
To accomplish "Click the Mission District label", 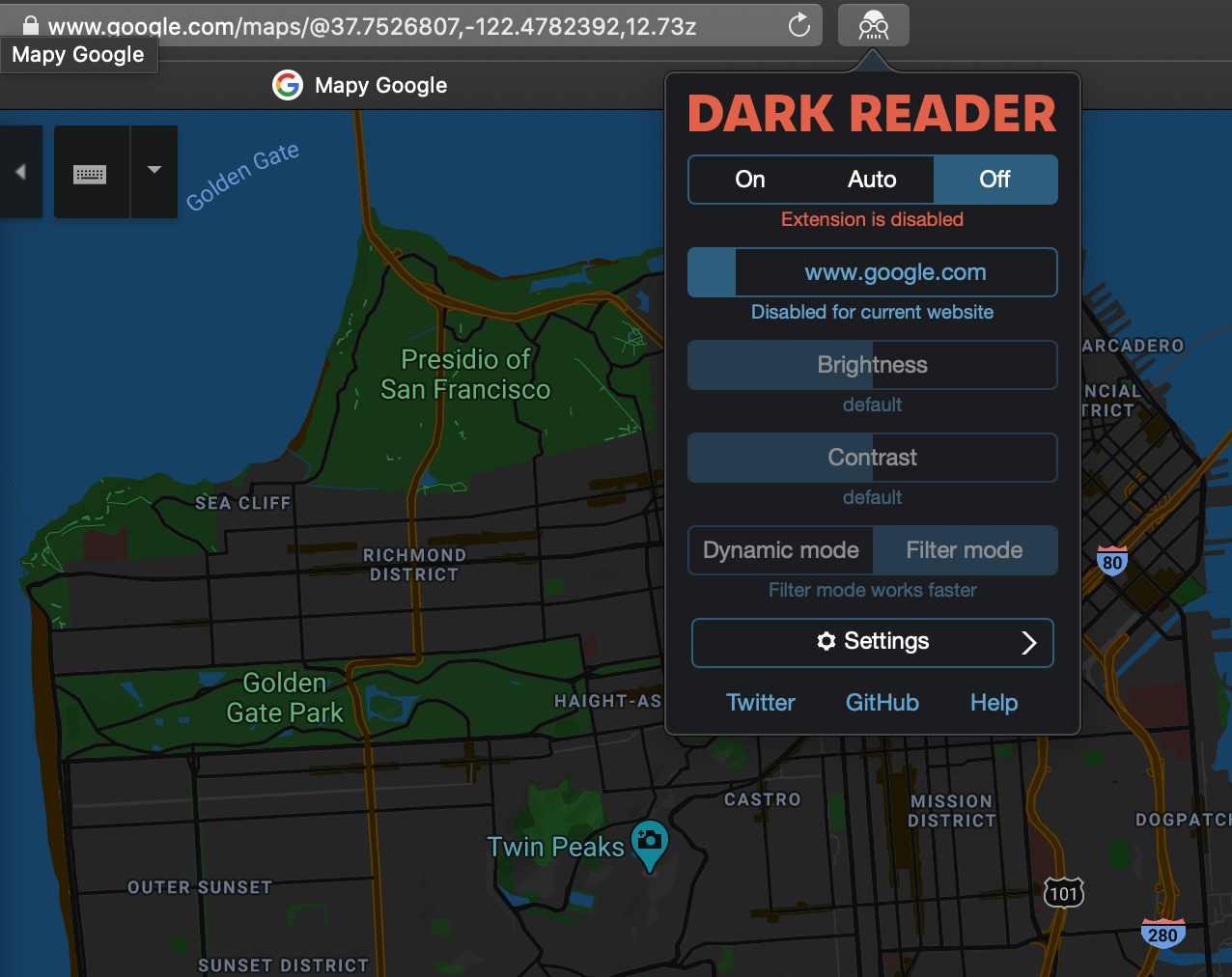I will coord(952,811).
